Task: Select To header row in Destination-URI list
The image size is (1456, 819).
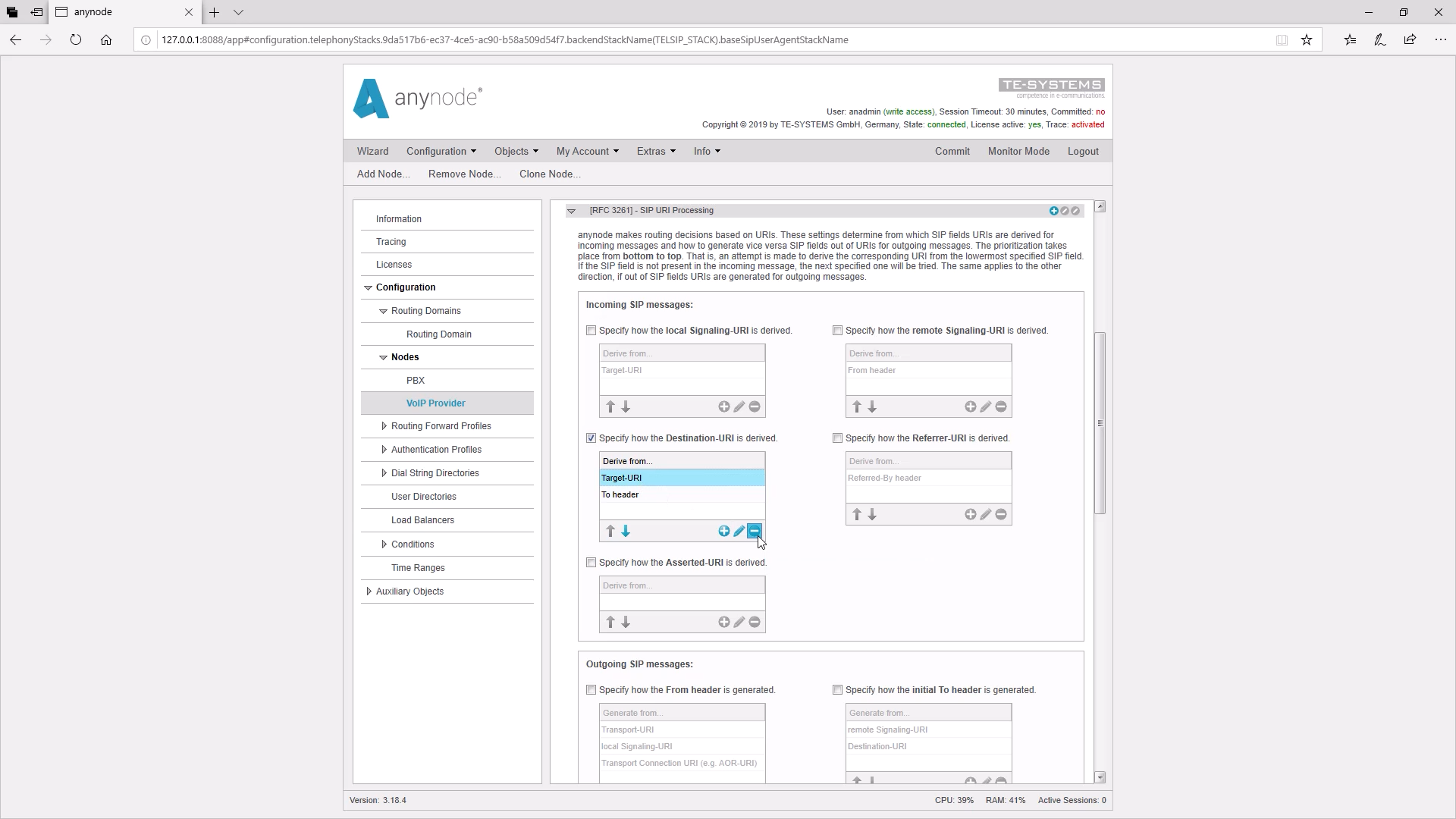Action: [682, 495]
